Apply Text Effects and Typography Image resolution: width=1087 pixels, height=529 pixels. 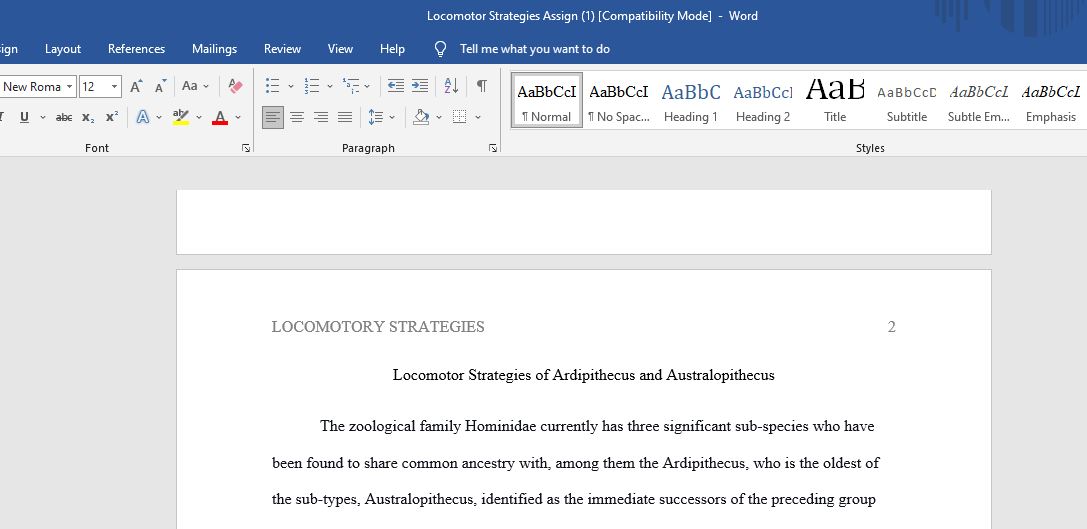(143, 117)
